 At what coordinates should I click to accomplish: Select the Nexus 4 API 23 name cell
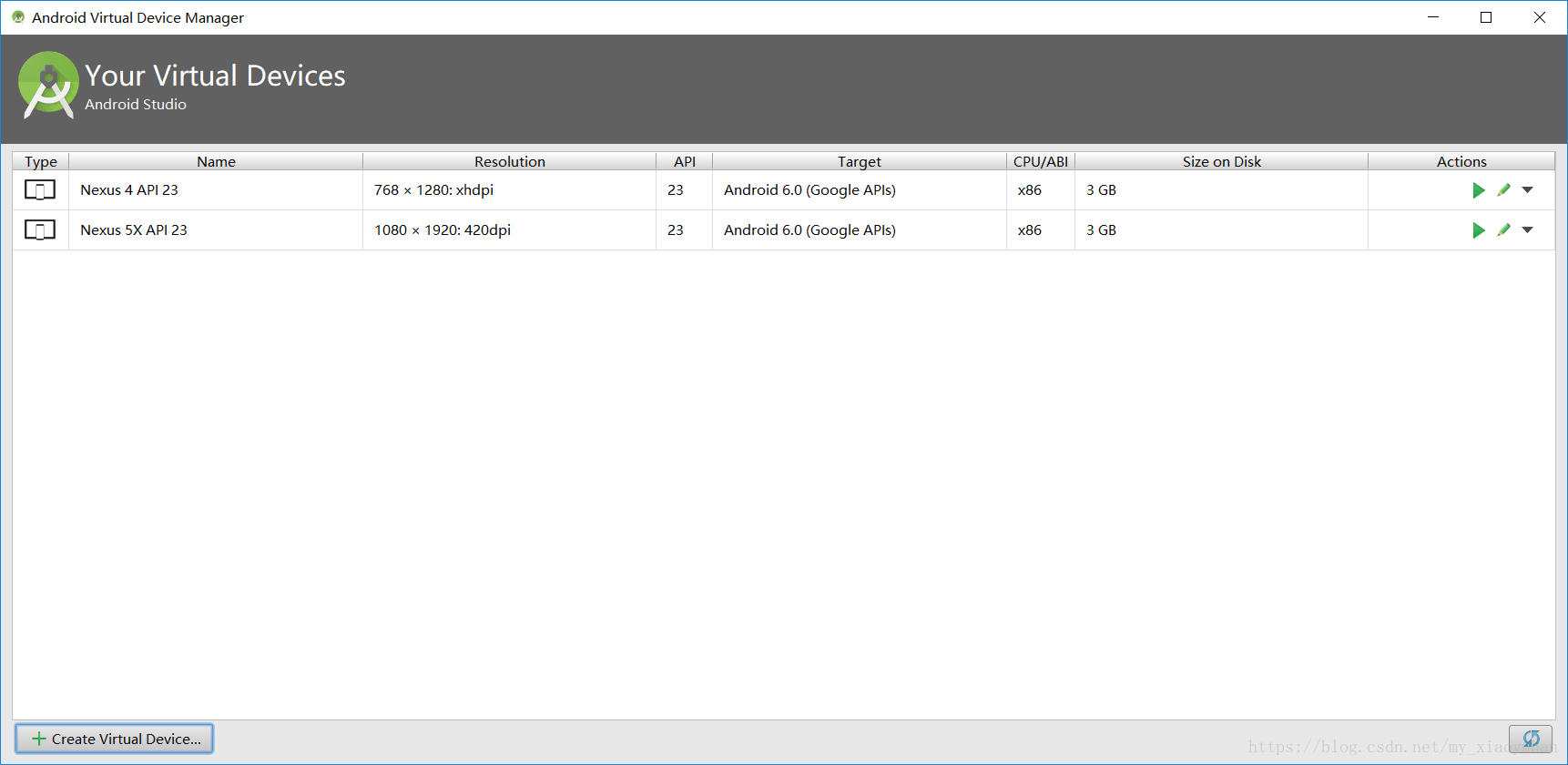pyautogui.click(x=216, y=190)
